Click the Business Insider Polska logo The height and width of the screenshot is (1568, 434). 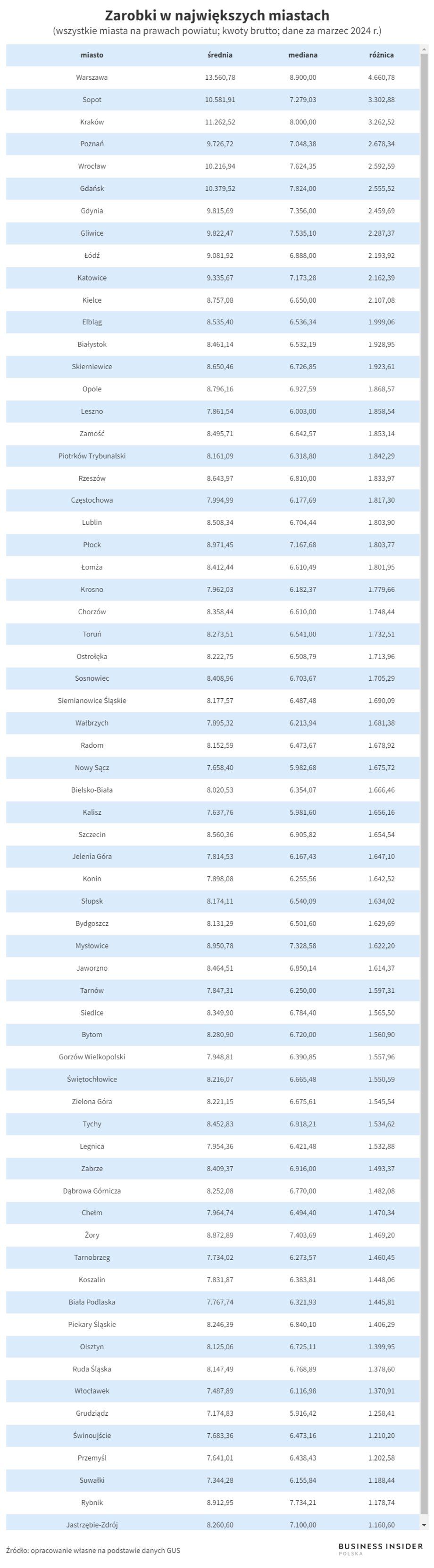point(380,1549)
